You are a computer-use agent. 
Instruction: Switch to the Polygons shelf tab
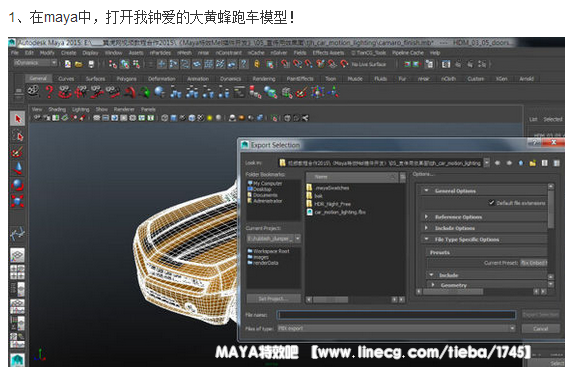tap(126, 79)
